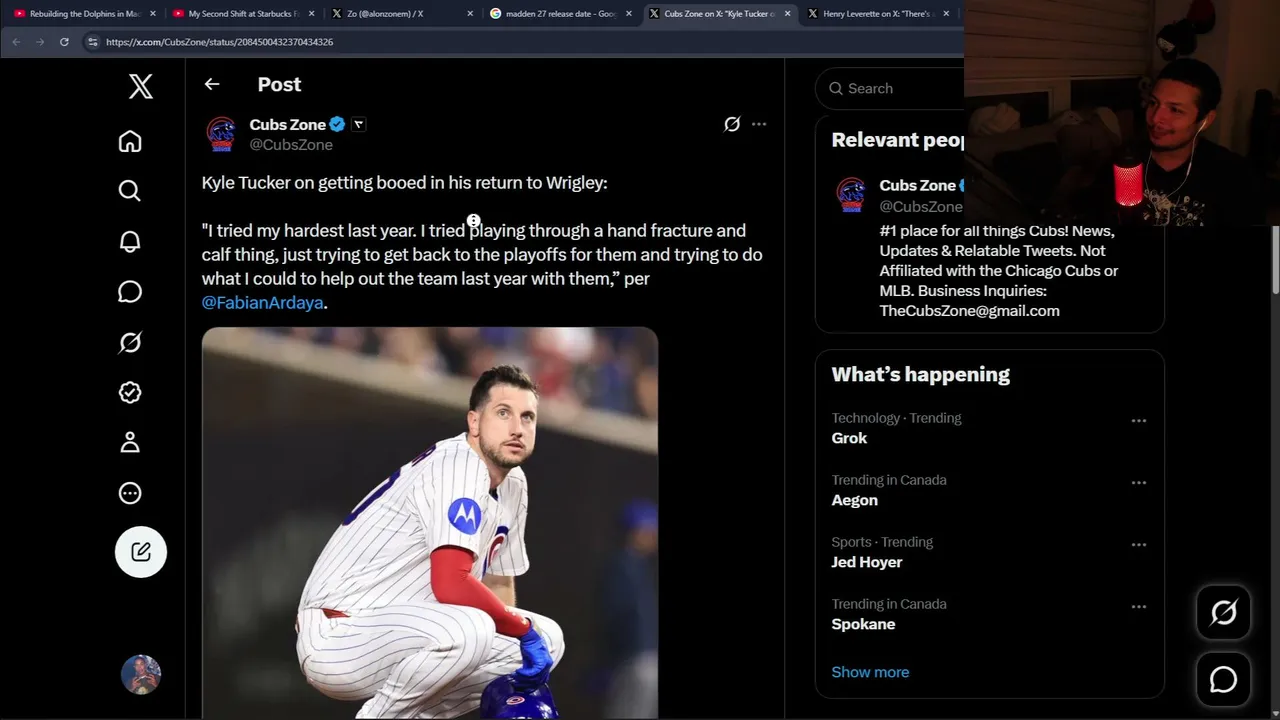Open Chat messages from the sidebar

[130, 292]
